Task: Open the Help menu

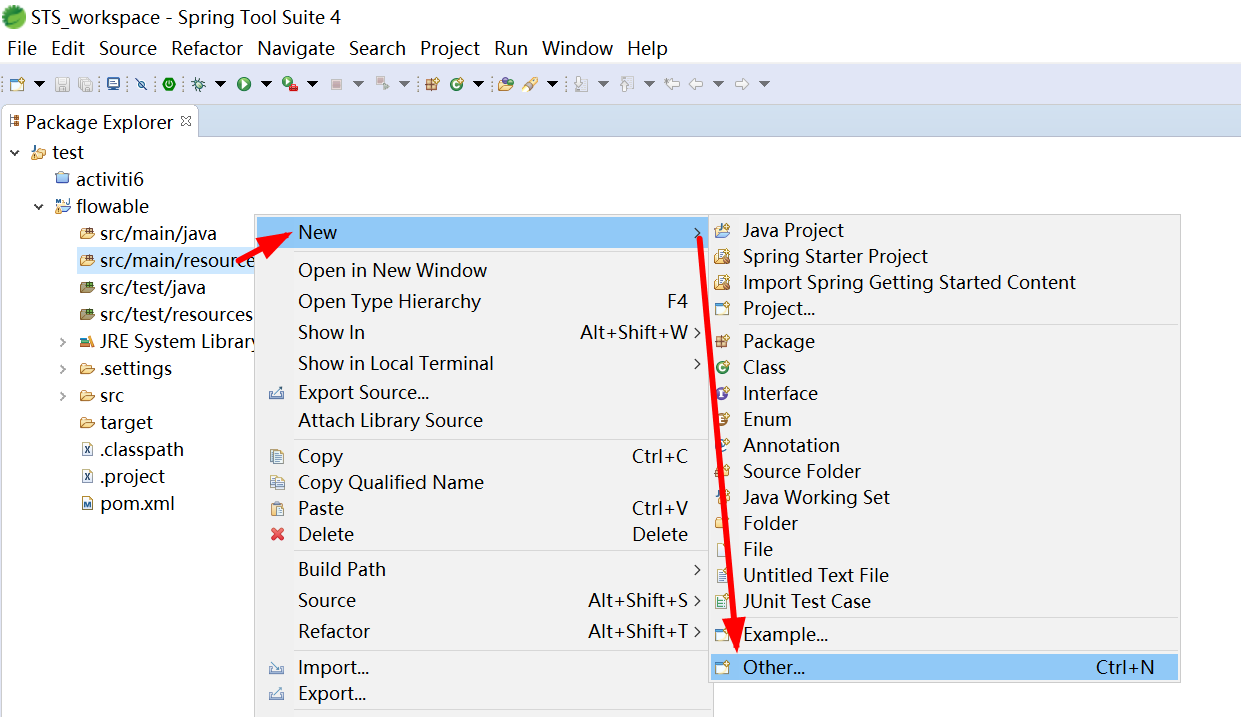Action: point(647,48)
